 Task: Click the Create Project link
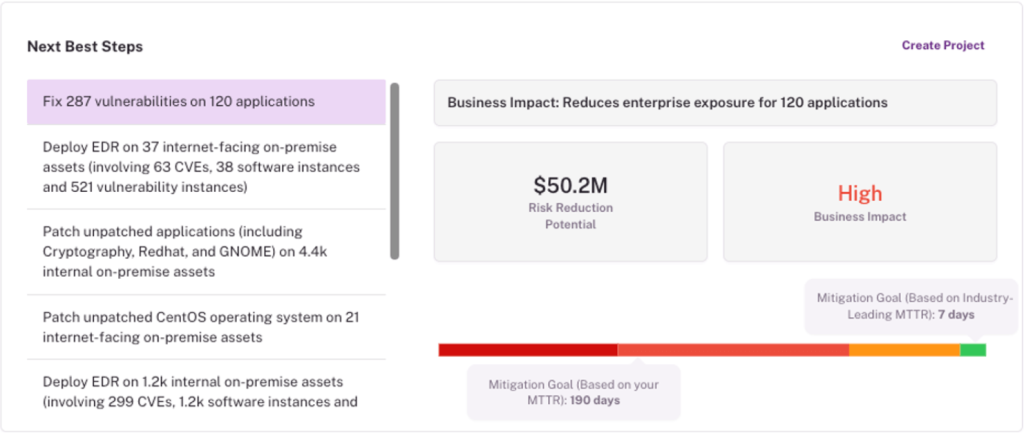(942, 45)
